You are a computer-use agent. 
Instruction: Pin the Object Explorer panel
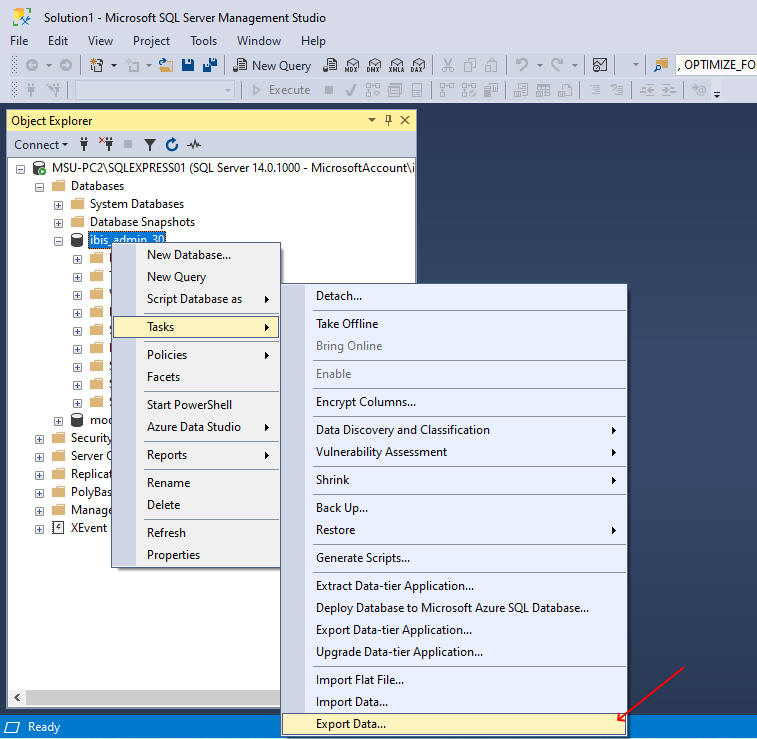[x=388, y=120]
